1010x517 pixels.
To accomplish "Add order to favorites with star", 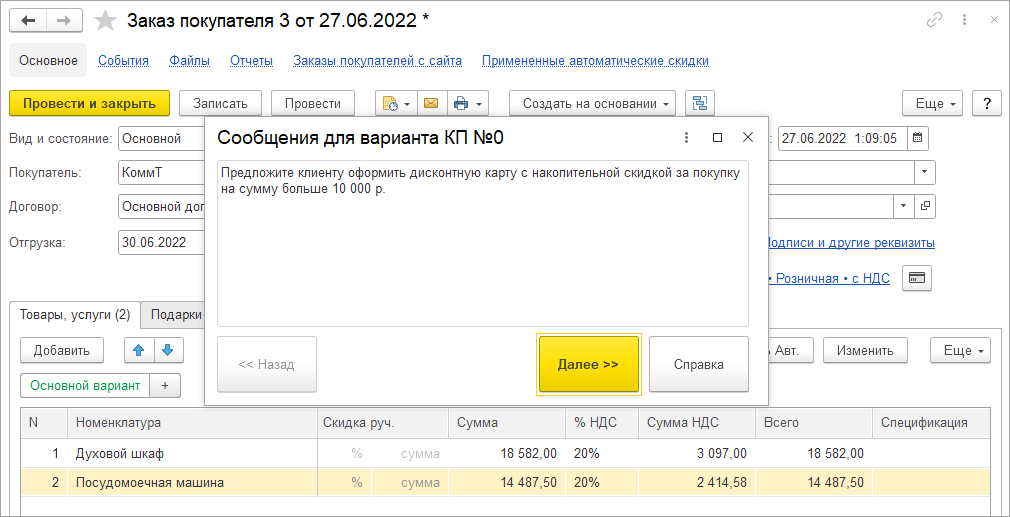I will [x=105, y=20].
